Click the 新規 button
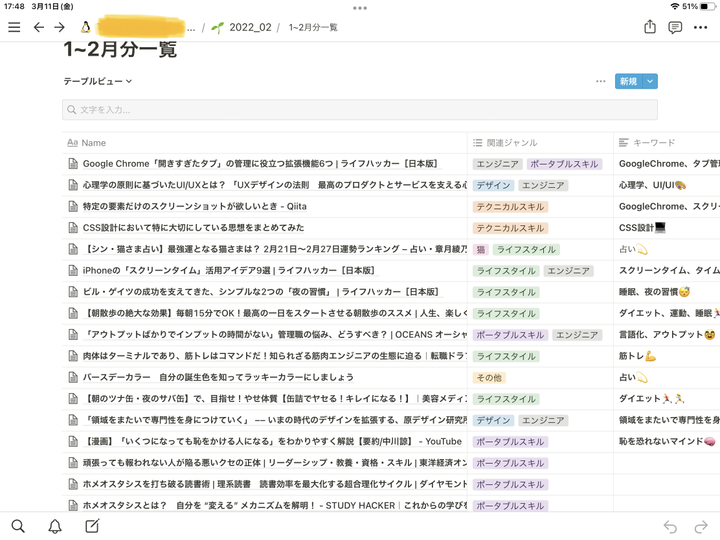 628,81
